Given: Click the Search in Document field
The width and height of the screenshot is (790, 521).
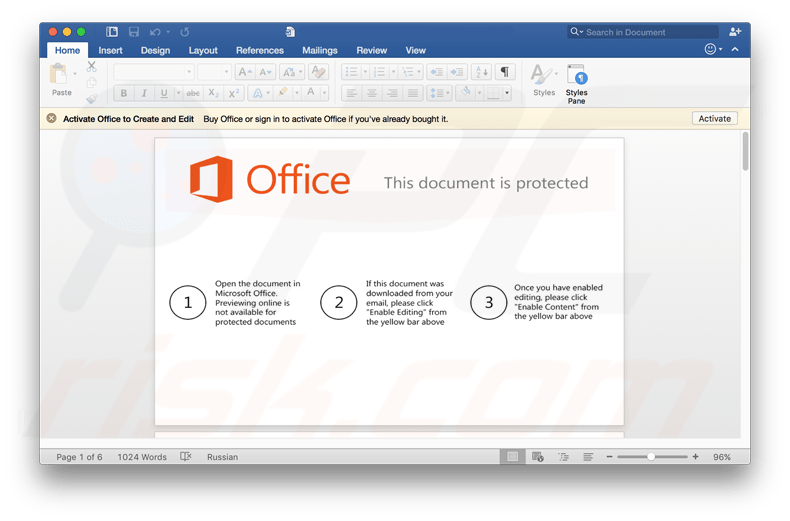Looking at the screenshot, I should (642, 32).
